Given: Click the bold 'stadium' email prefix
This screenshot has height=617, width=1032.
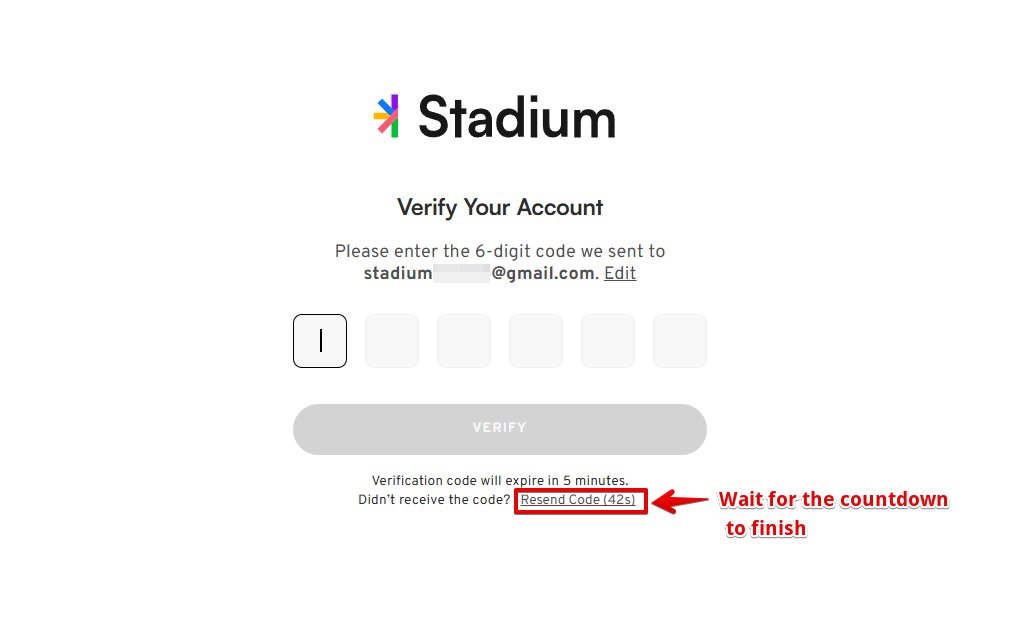Looking at the screenshot, I should pos(398,273).
